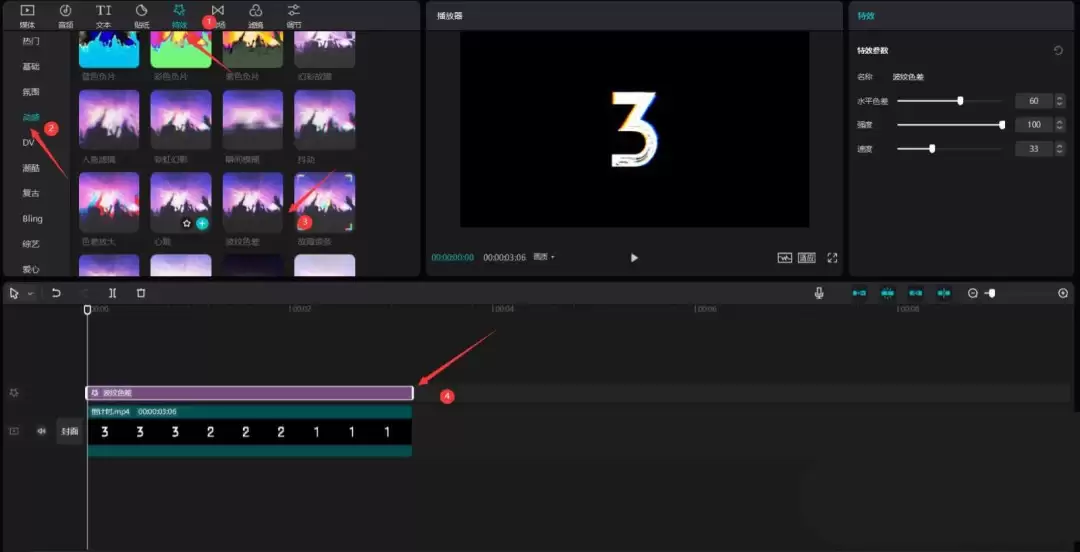The width and height of the screenshot is (1080, 552).
Task: Click the 水平色差 slider handle
Action: click(x=960, y=101)
